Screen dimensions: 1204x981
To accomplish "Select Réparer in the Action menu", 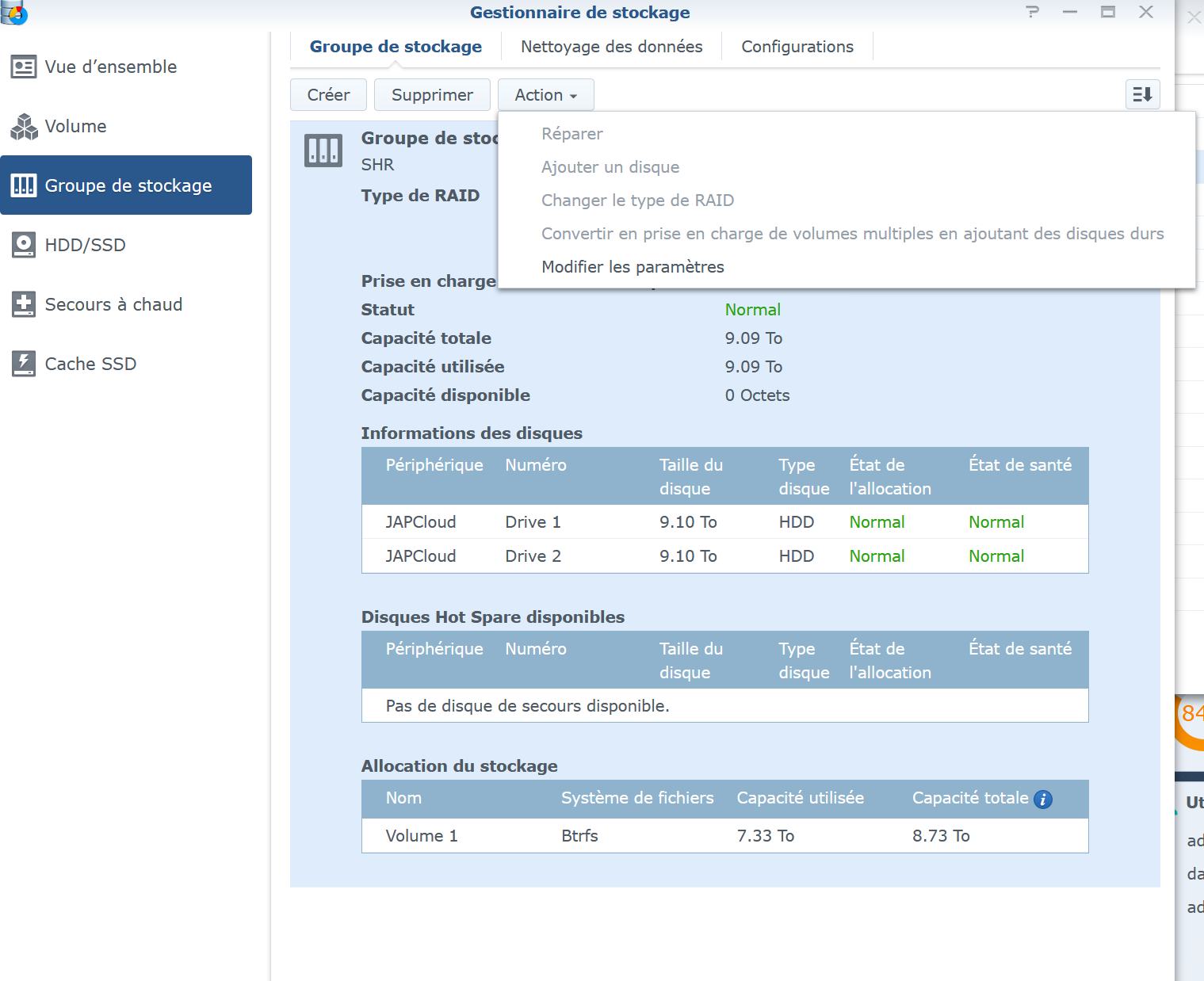I will [571, 134].
